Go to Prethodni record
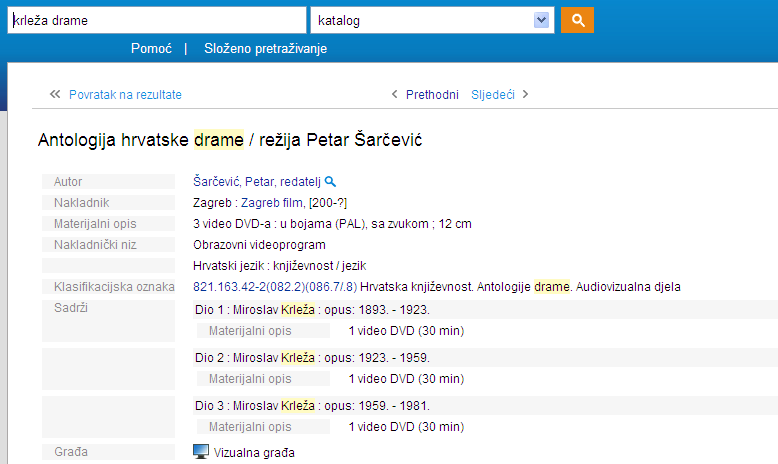 tap(432, 95)
